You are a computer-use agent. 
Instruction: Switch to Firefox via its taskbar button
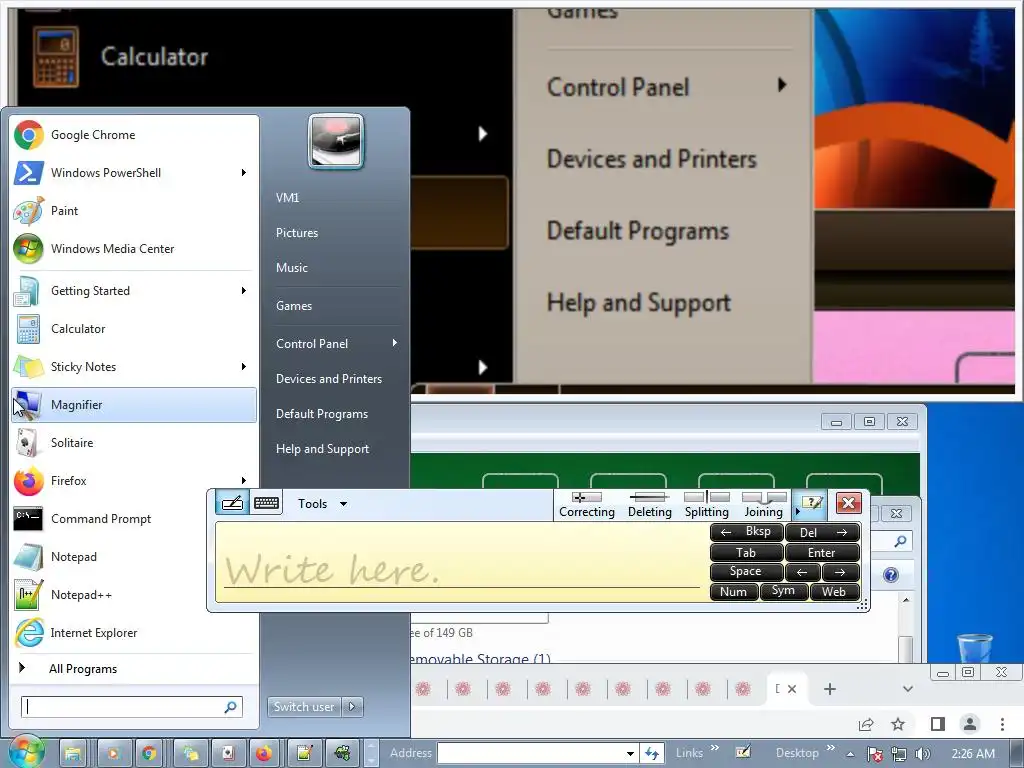pyautogui.click(x=264, y=754)
